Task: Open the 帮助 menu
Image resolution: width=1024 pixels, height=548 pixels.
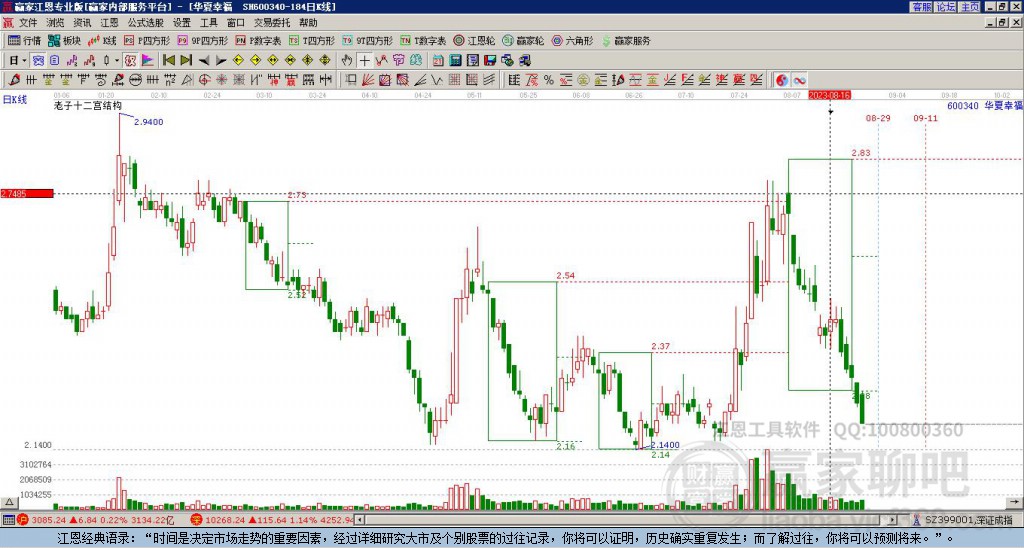Action: tap(308, 23)
